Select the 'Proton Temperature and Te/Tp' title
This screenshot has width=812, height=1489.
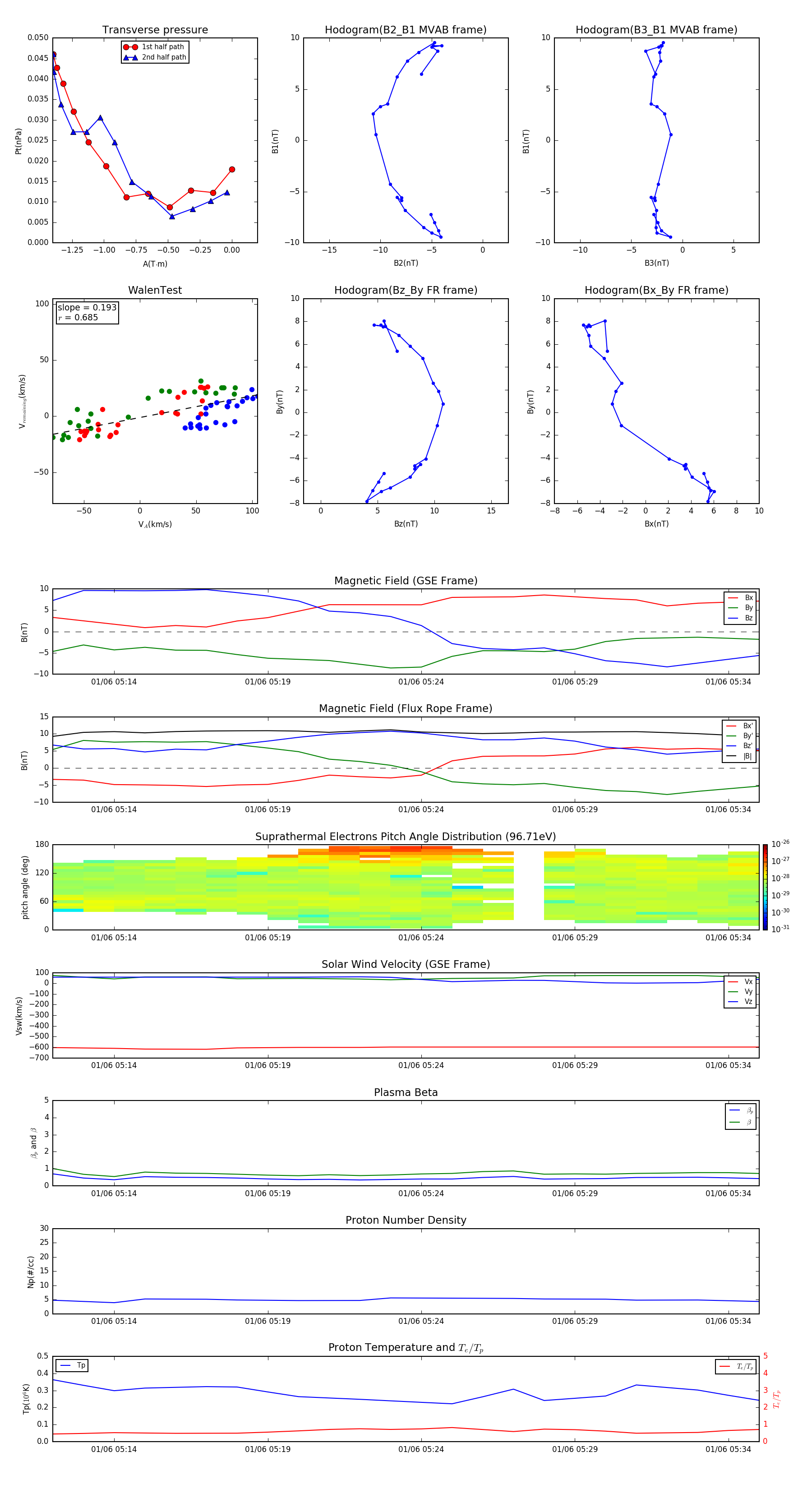(406, 1348)
